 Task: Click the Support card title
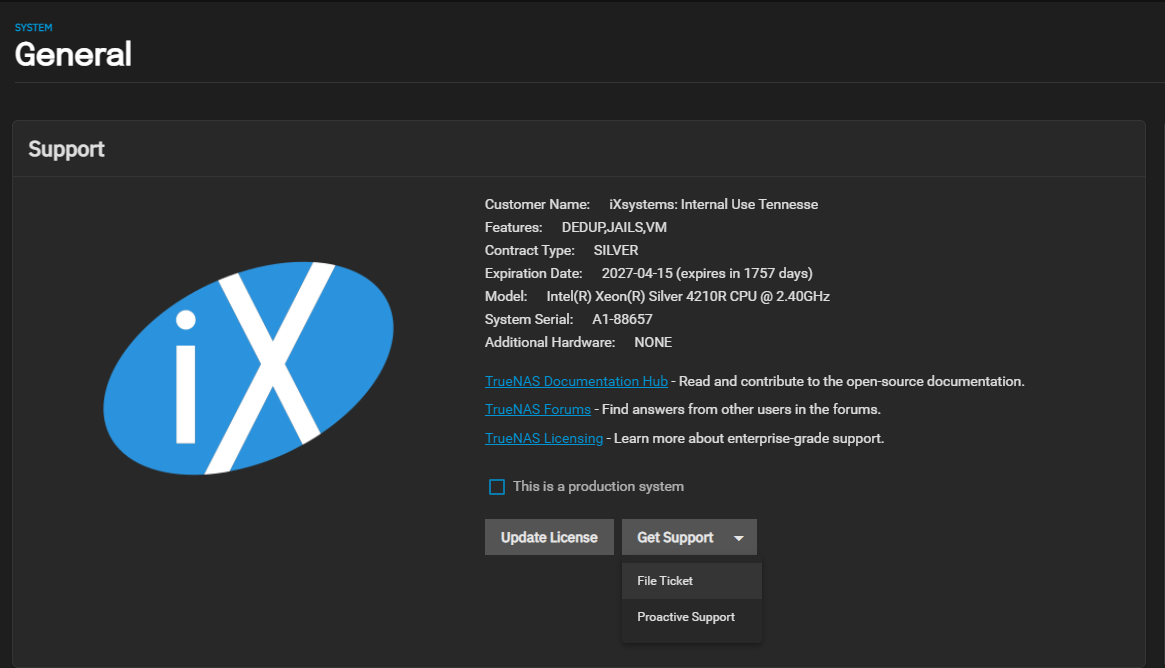(66, 149)
